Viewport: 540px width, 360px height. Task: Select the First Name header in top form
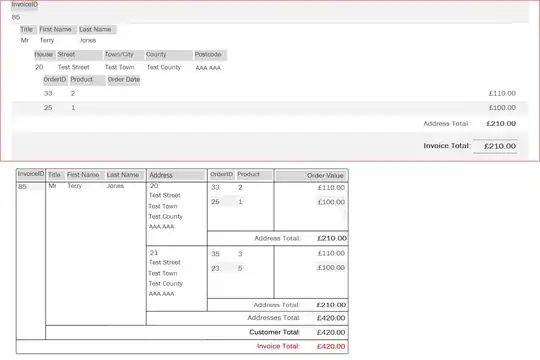pyautogui.click(x=57, y=30)
